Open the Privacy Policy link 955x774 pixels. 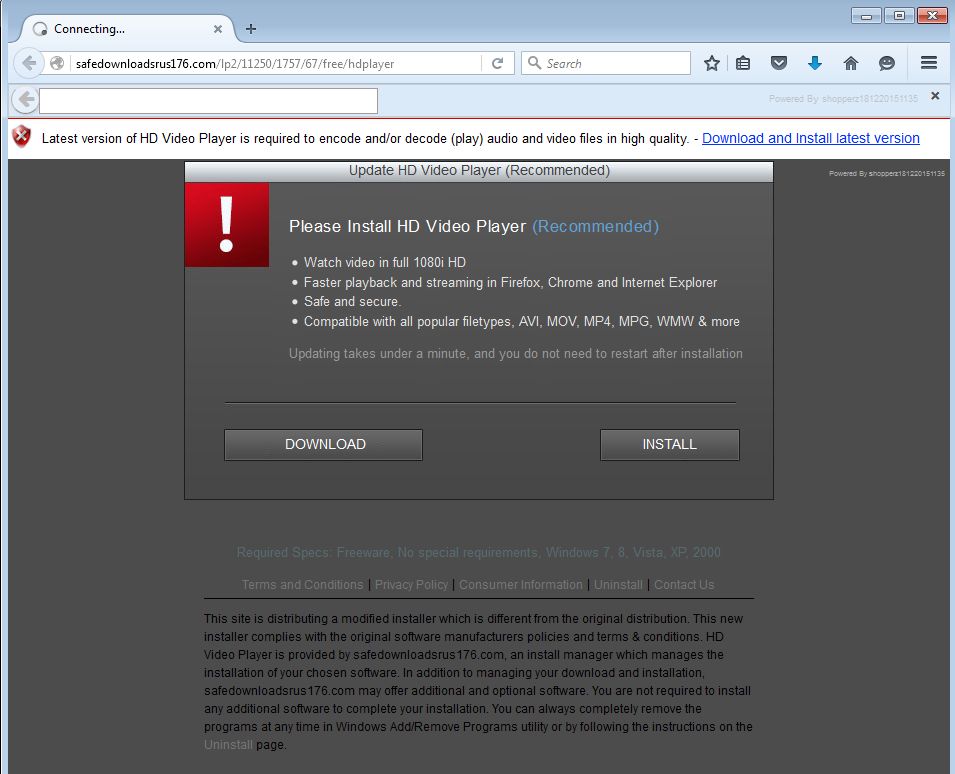click(412, 584)
